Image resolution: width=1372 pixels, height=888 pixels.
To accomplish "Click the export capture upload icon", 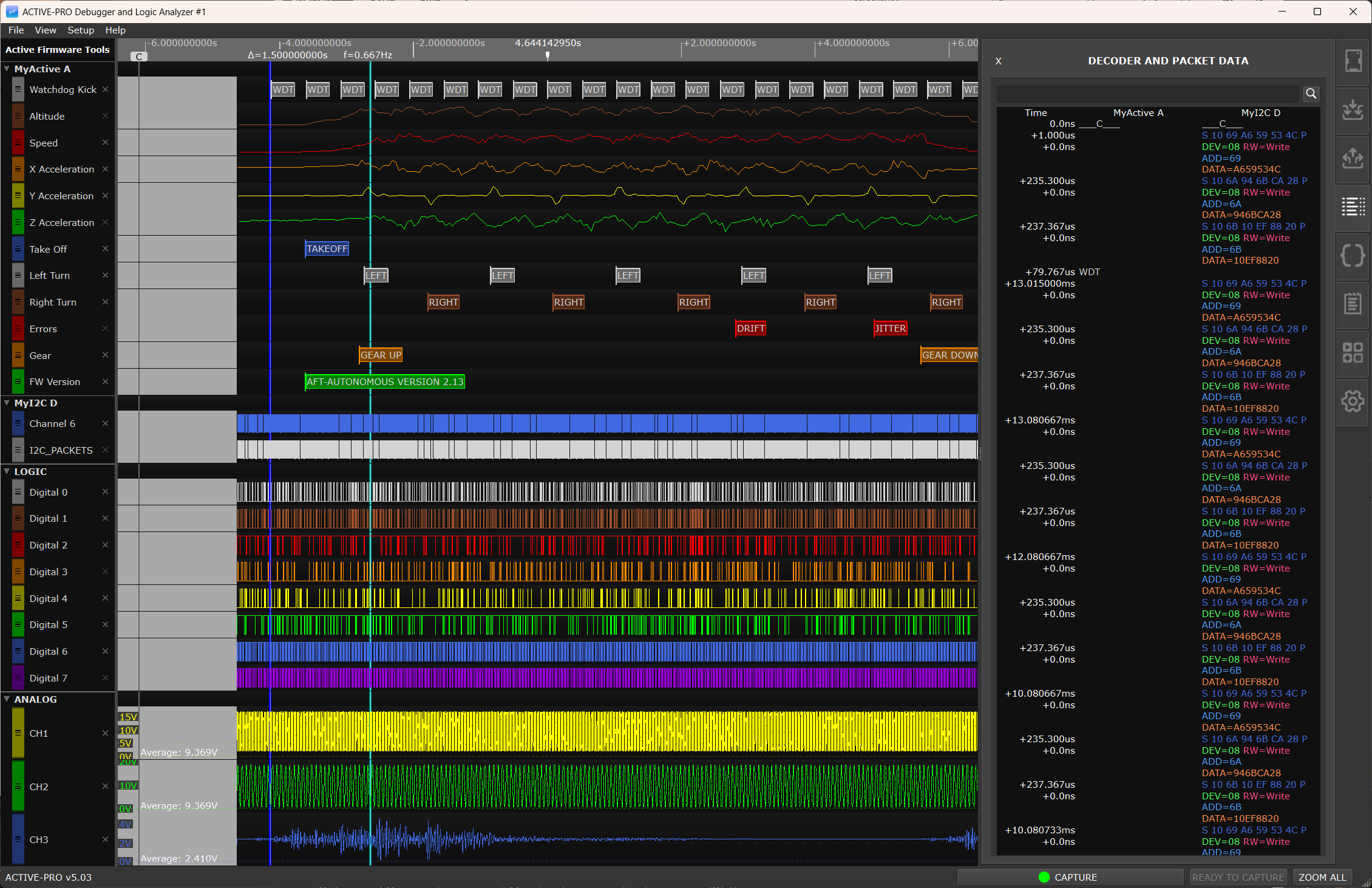I will click(x=1353, y=159).
